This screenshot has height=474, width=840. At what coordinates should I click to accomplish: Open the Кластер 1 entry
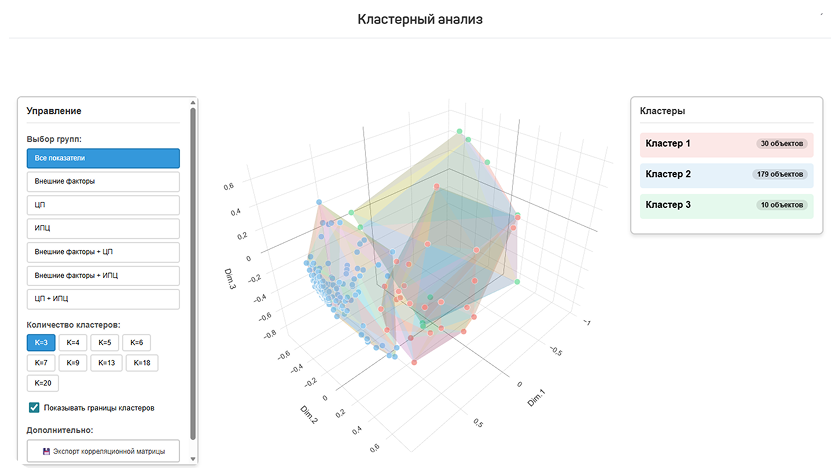coord(726,144)
